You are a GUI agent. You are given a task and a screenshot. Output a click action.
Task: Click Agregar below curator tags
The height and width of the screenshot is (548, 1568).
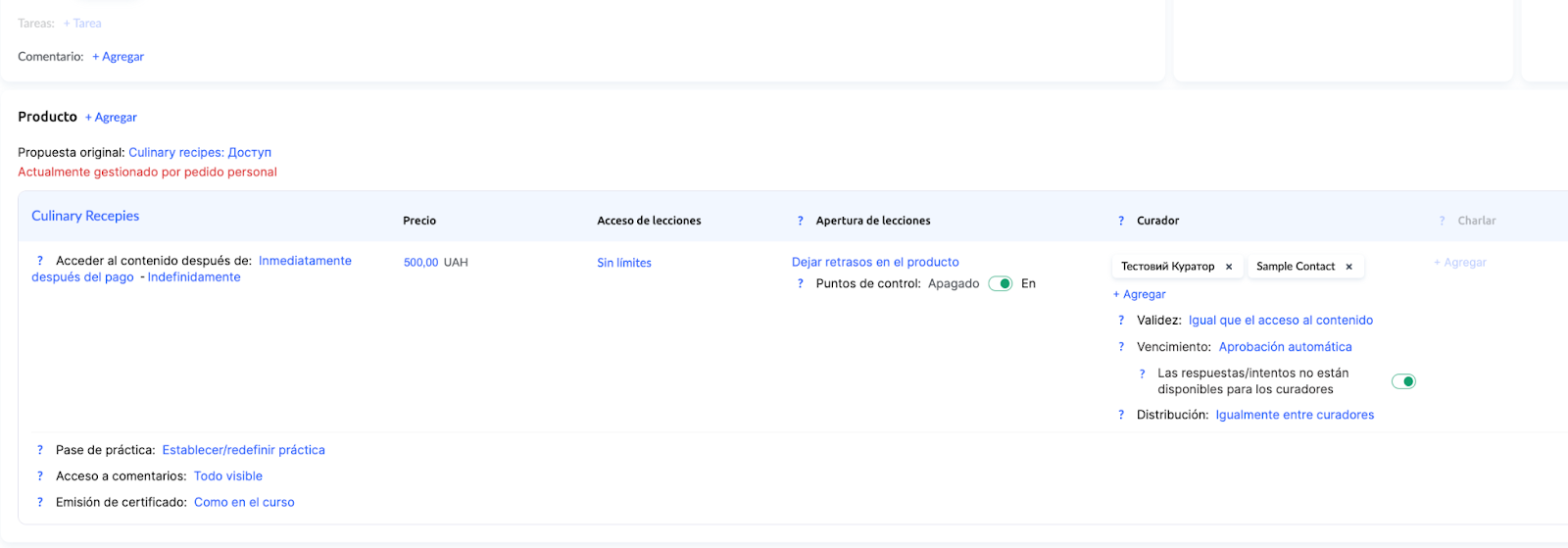1139,294
